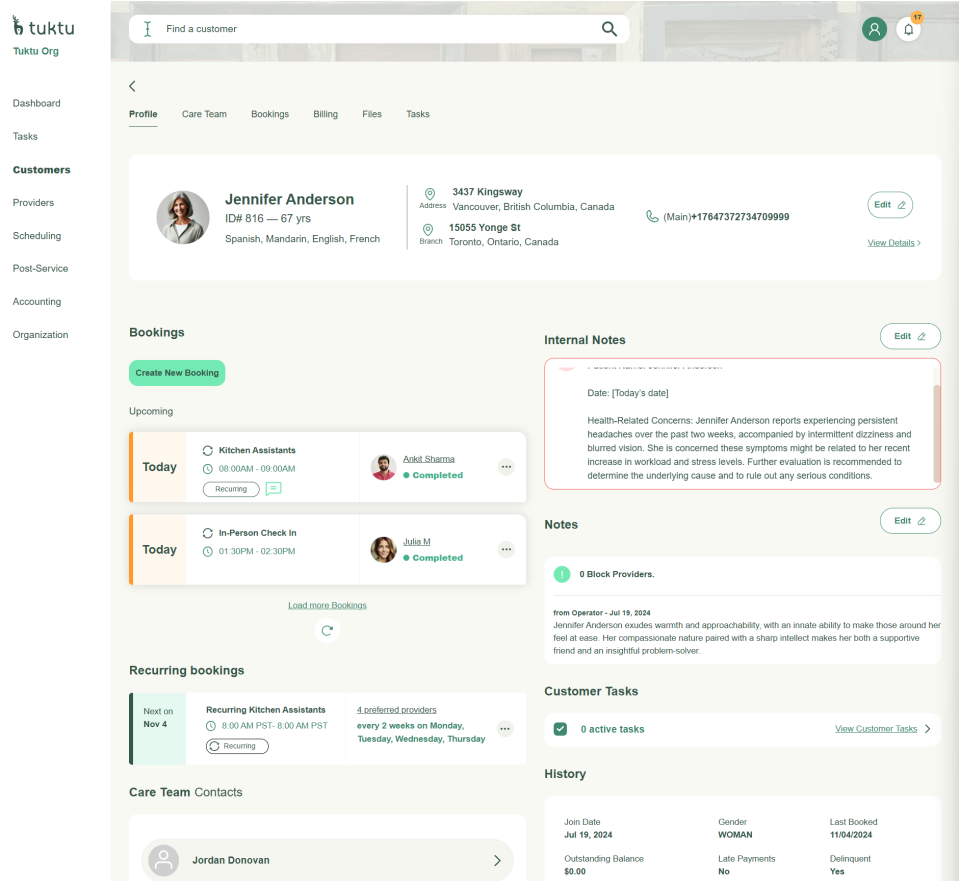
Task: Click the refresh bookings circular icon
Action: point(327,630)
